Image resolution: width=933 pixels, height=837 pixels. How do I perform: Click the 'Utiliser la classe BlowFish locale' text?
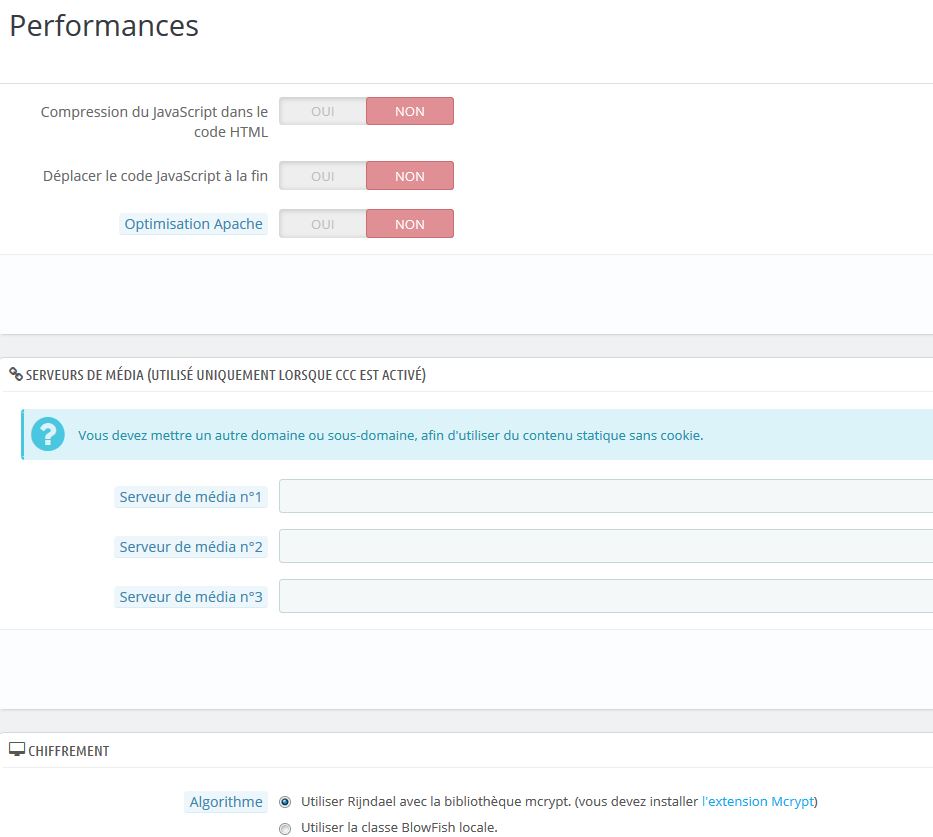click(x=399, y=827)
